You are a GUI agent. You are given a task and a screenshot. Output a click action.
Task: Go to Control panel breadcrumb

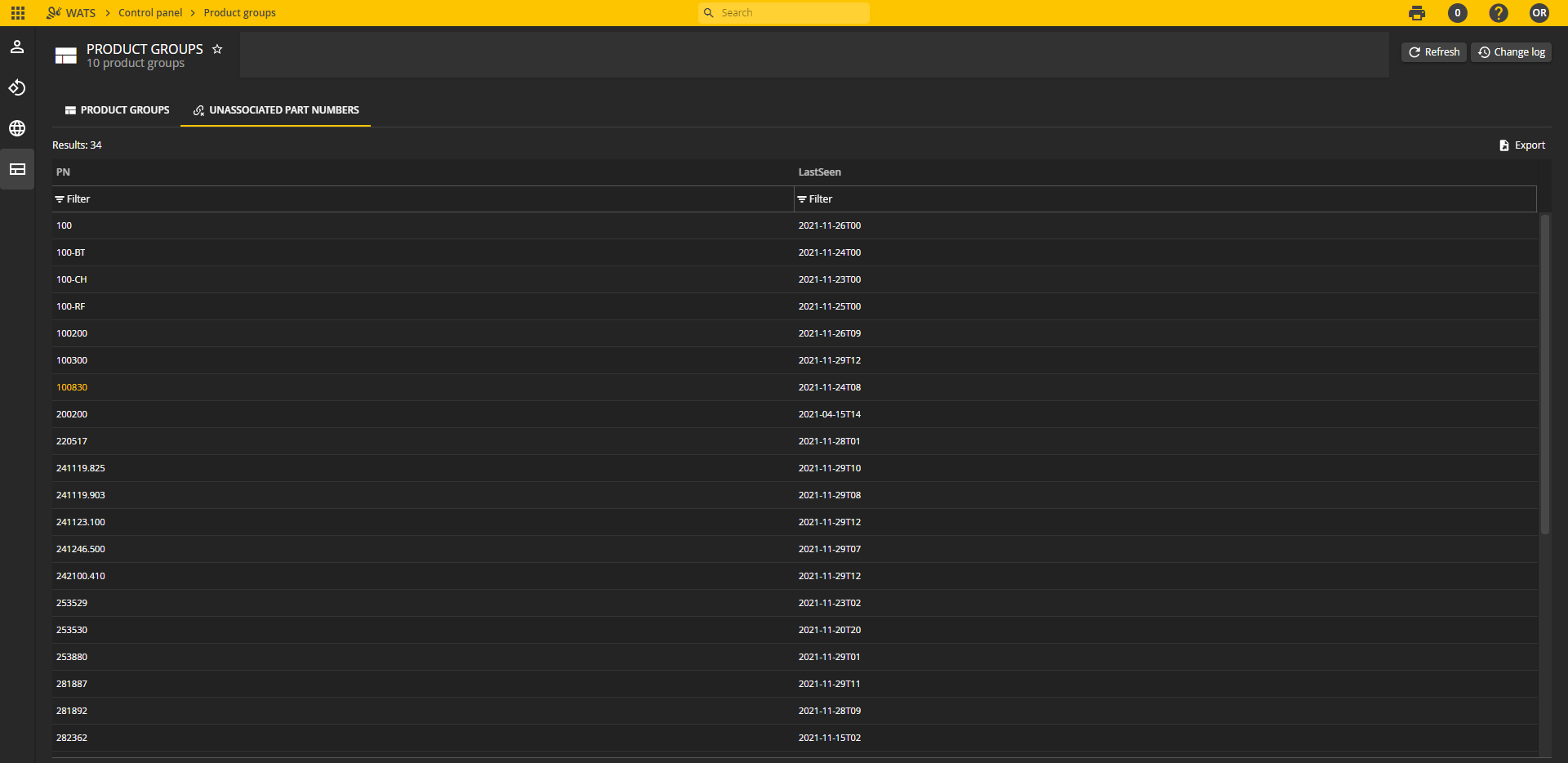point(150,13)
